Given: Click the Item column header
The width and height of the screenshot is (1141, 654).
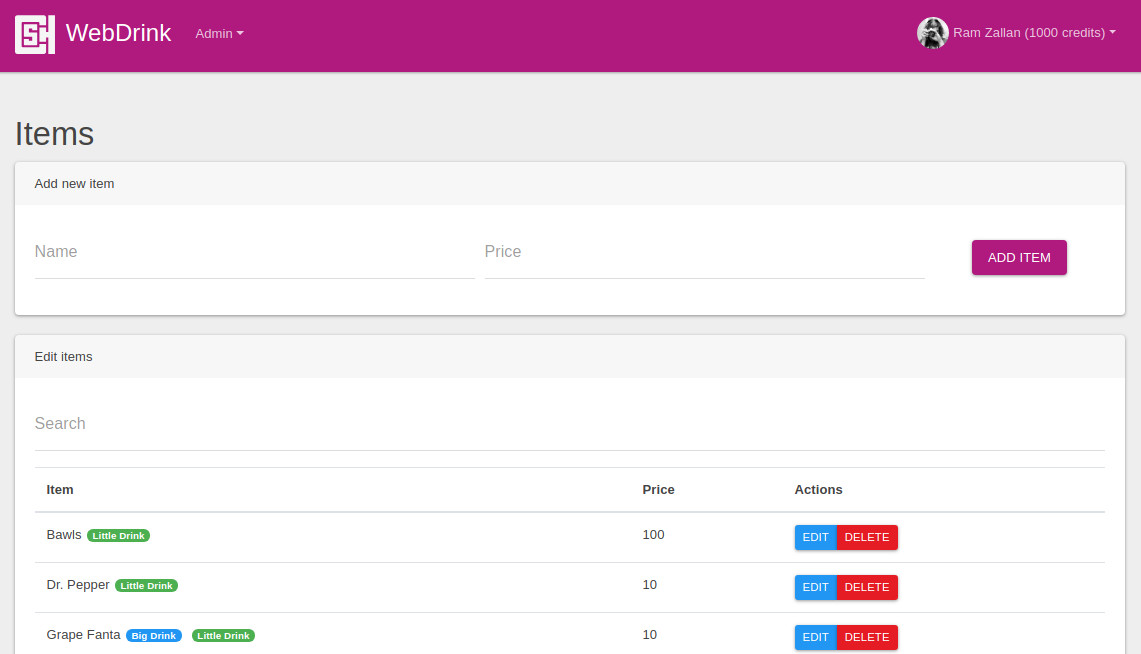Looking at the screenshot, I should pos(60,490).
